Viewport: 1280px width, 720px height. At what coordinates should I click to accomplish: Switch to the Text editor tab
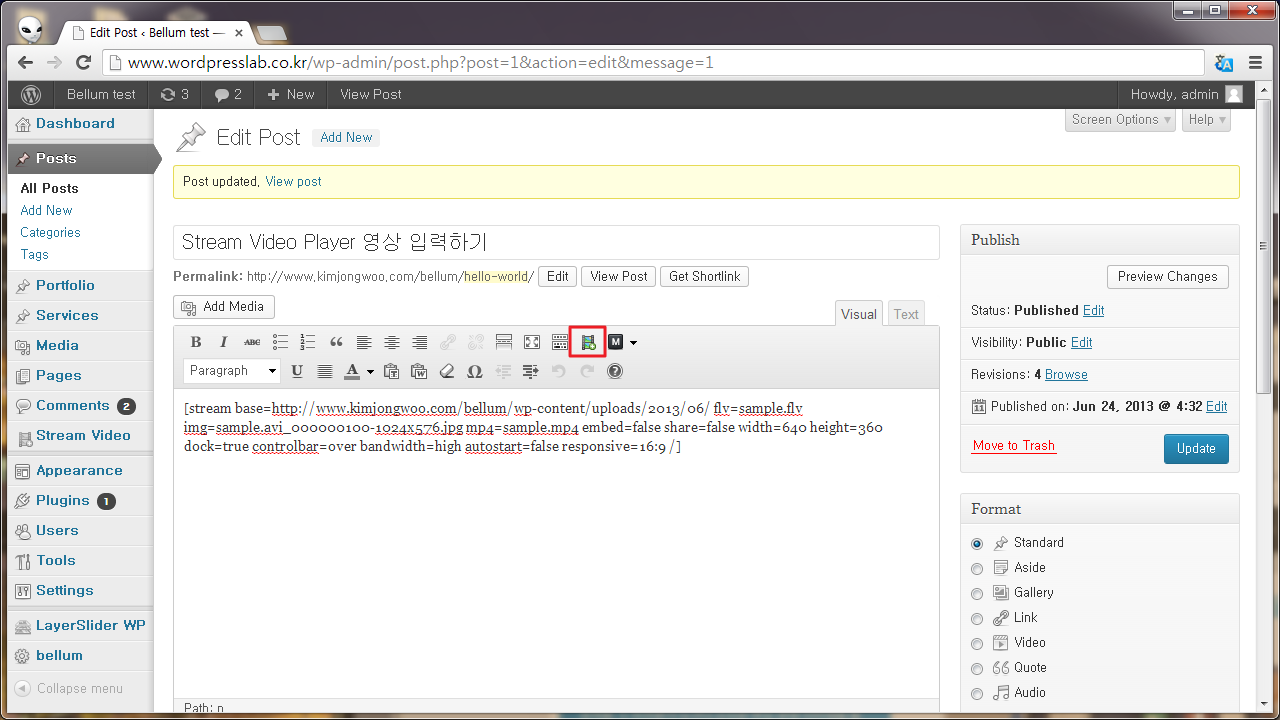[x=905, y=313]
